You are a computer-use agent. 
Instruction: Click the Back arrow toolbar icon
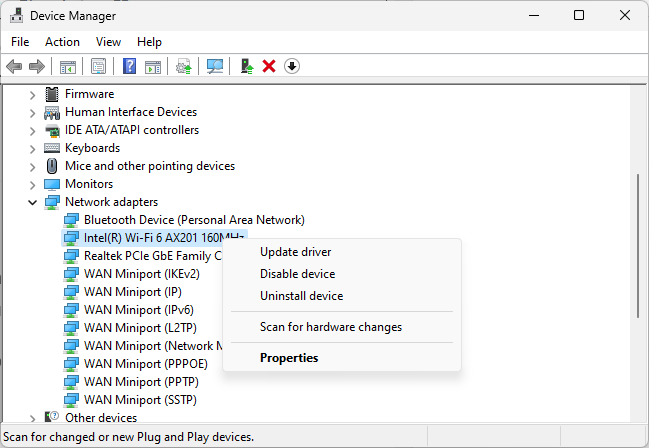tap(14, 66)
